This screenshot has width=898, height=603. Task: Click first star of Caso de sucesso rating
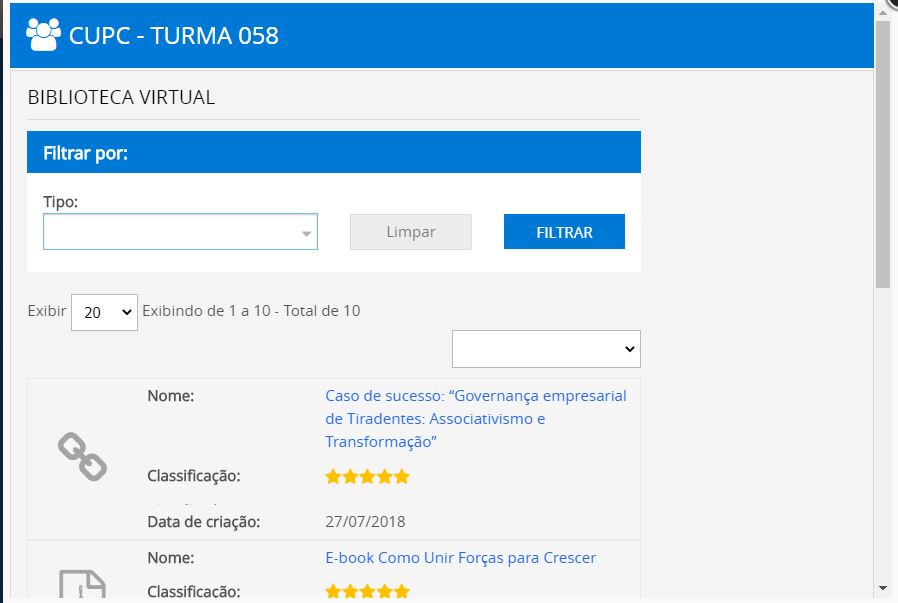[x=333, y=477]
